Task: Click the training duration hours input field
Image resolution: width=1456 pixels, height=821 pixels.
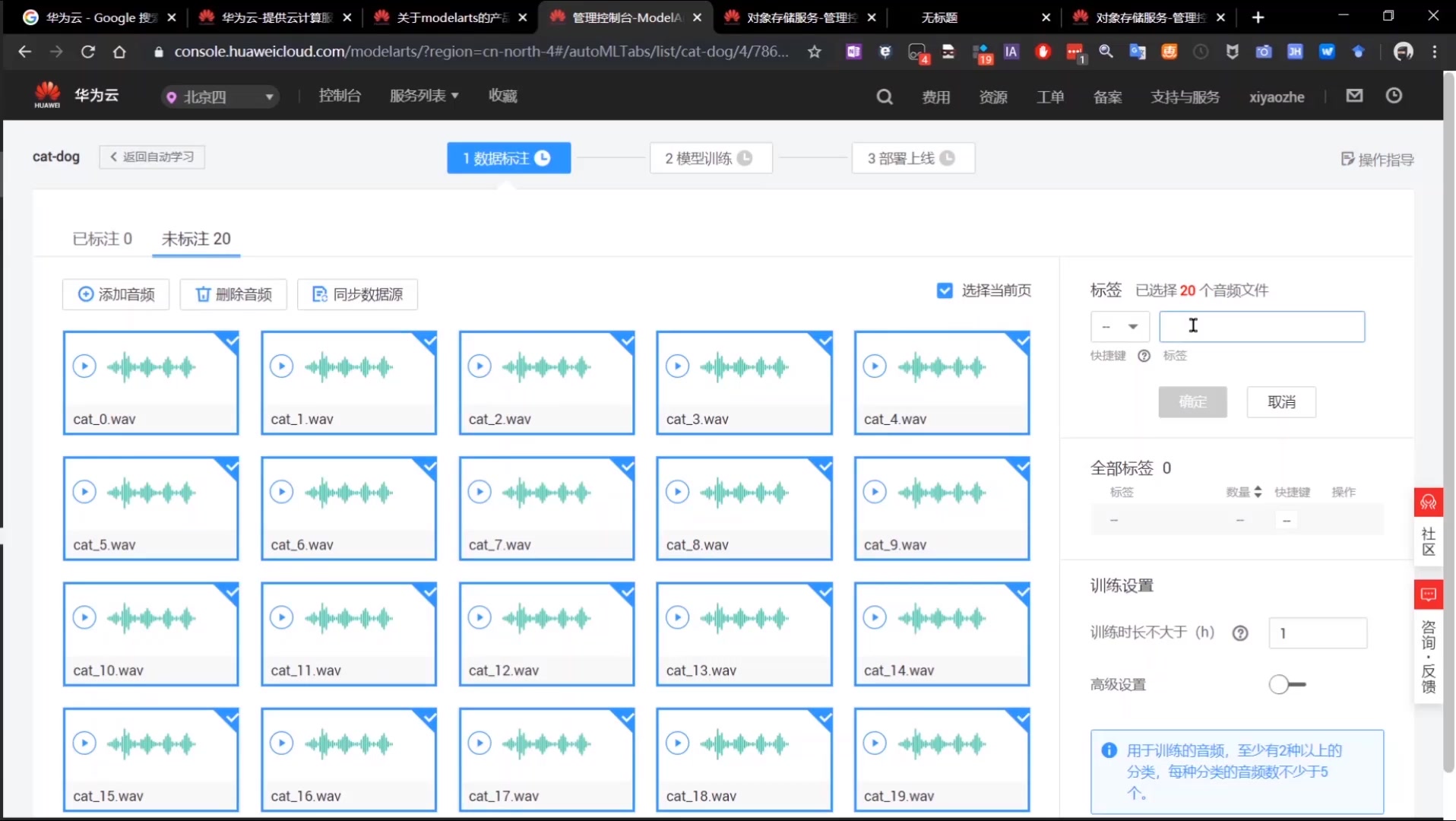Action: [x=1318, y=633]
